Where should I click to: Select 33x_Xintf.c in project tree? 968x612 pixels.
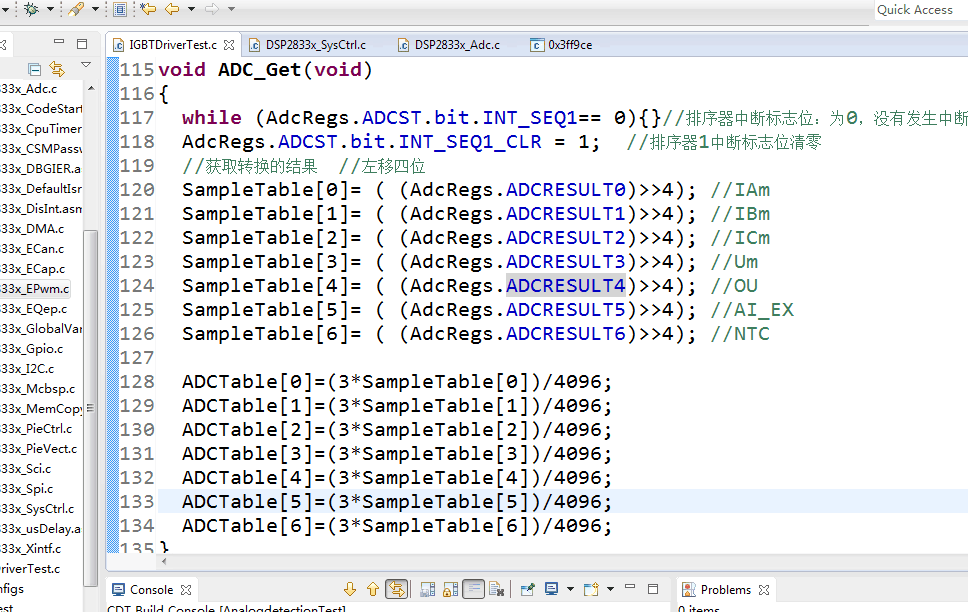click(x=31, y=548)
